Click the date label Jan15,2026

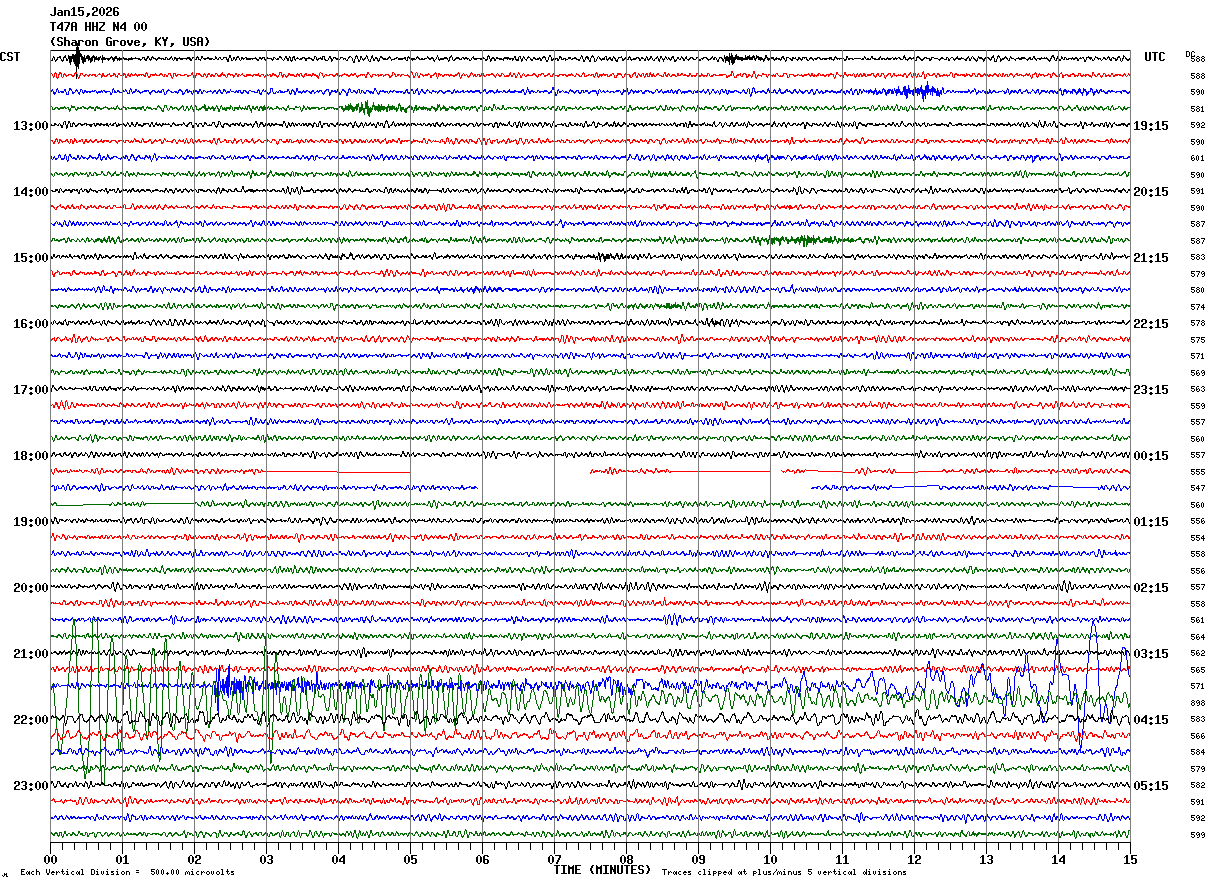pos(85,12)
